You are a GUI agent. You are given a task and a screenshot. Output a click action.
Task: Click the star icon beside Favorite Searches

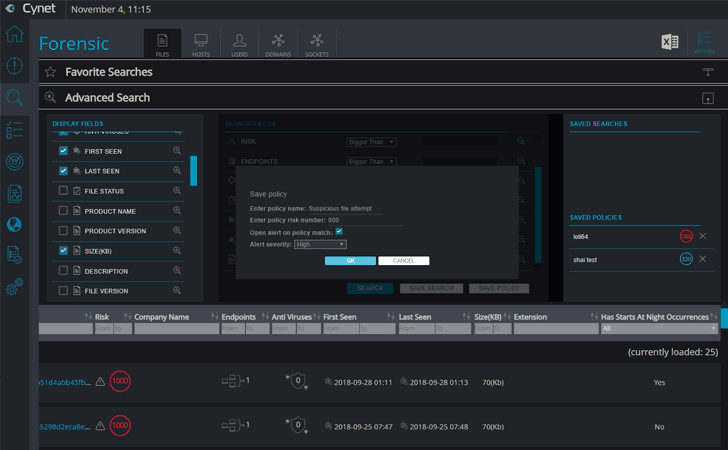50,72
